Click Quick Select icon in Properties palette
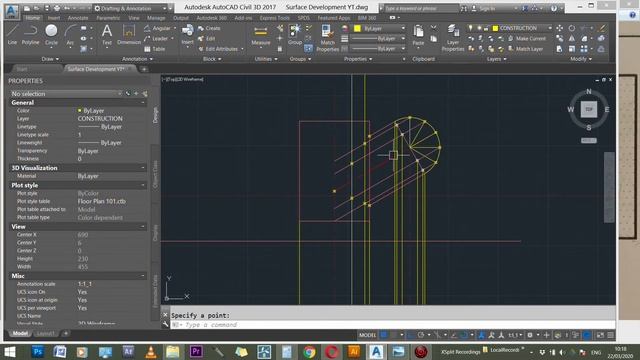 (x=145, y=94)
